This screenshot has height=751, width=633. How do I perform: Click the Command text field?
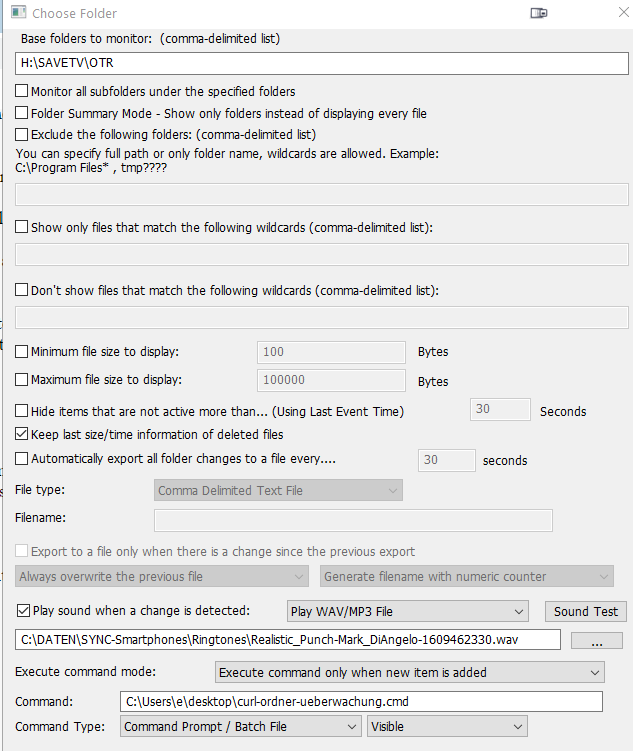point(360,701)
